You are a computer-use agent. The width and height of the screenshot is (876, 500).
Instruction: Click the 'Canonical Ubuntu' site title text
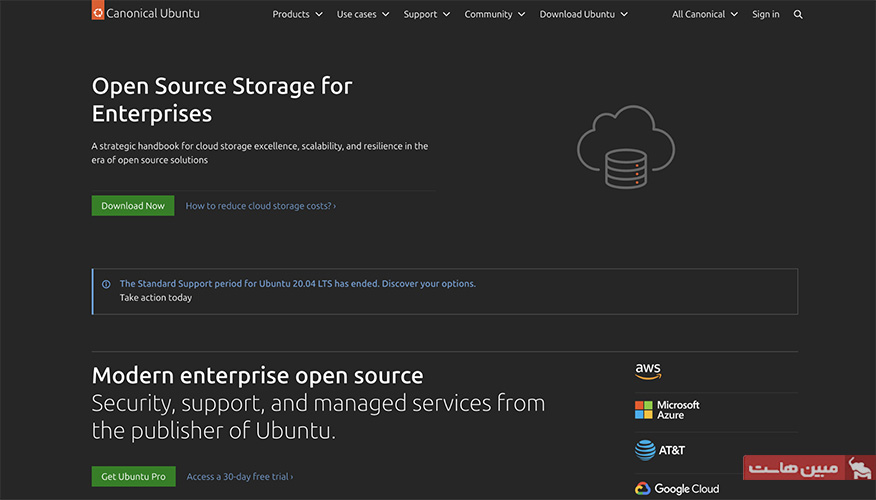[153, 13]
